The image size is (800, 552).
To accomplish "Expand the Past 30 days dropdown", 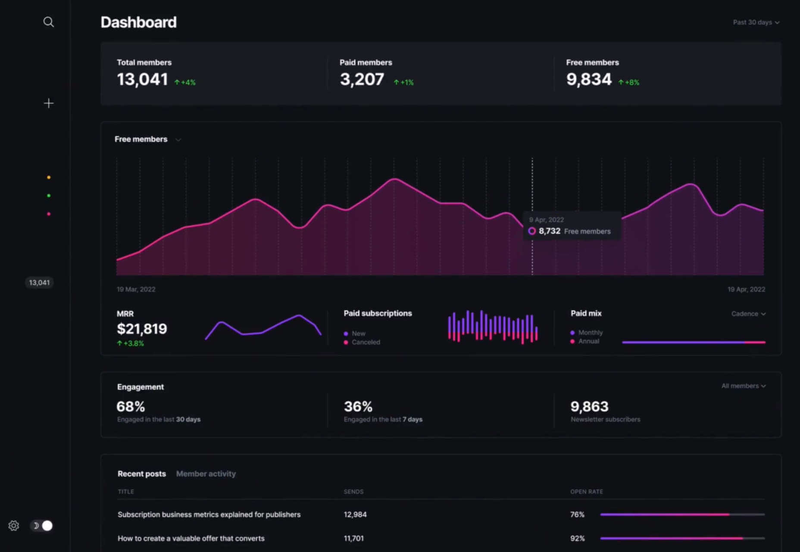I will tap(756, 22).
